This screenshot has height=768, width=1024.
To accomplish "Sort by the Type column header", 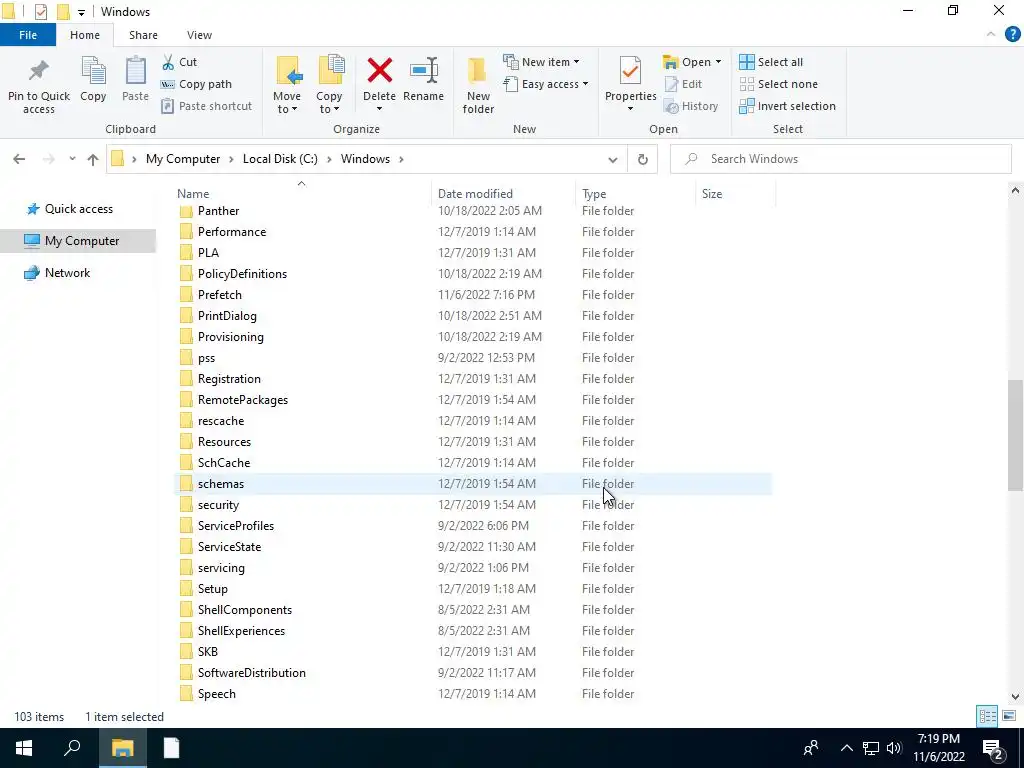I will point(635,194).
